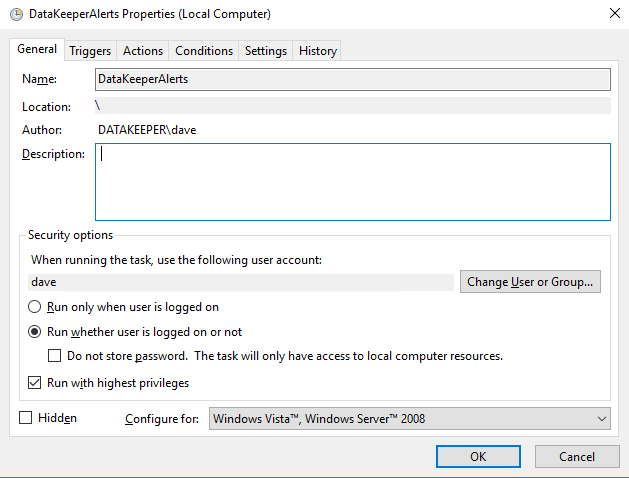Click the user account field showing dave
The image size is (629, 478).
pos(242,282)
